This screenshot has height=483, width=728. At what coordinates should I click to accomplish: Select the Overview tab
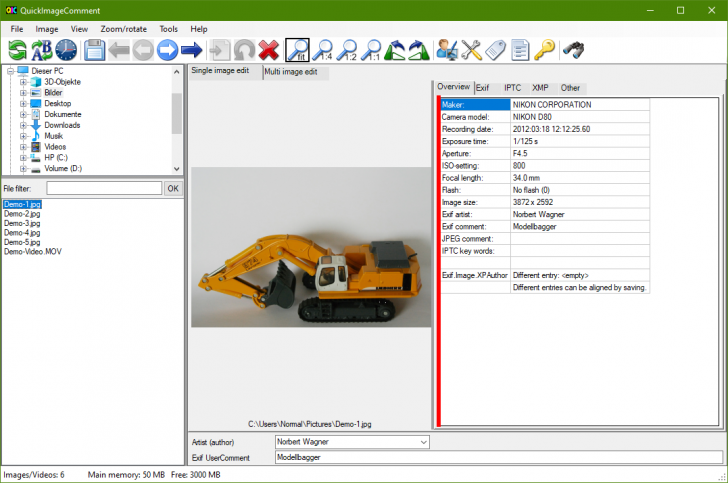(454, 87)
